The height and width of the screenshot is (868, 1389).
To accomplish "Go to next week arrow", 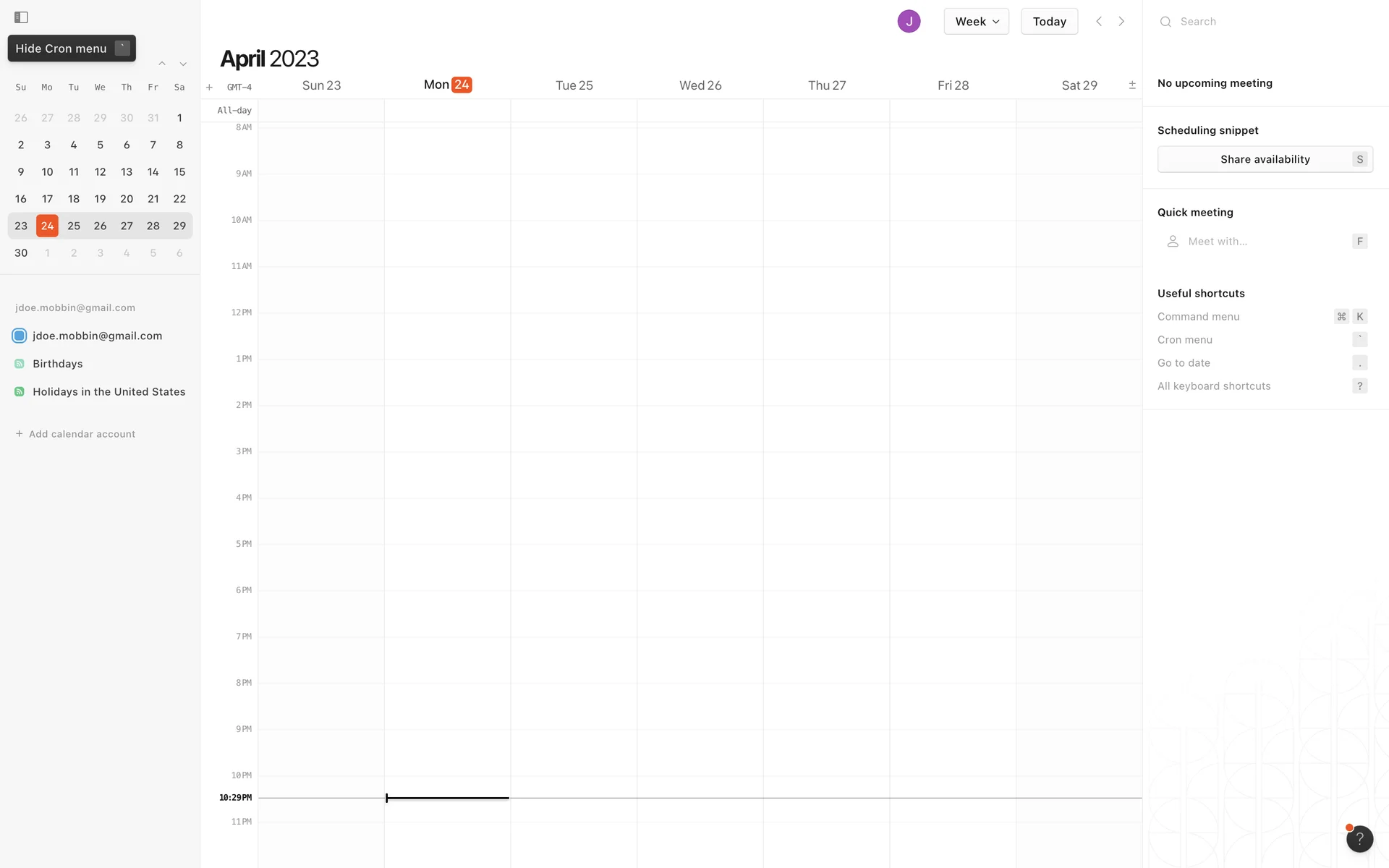I will (x=1121, y=22).
